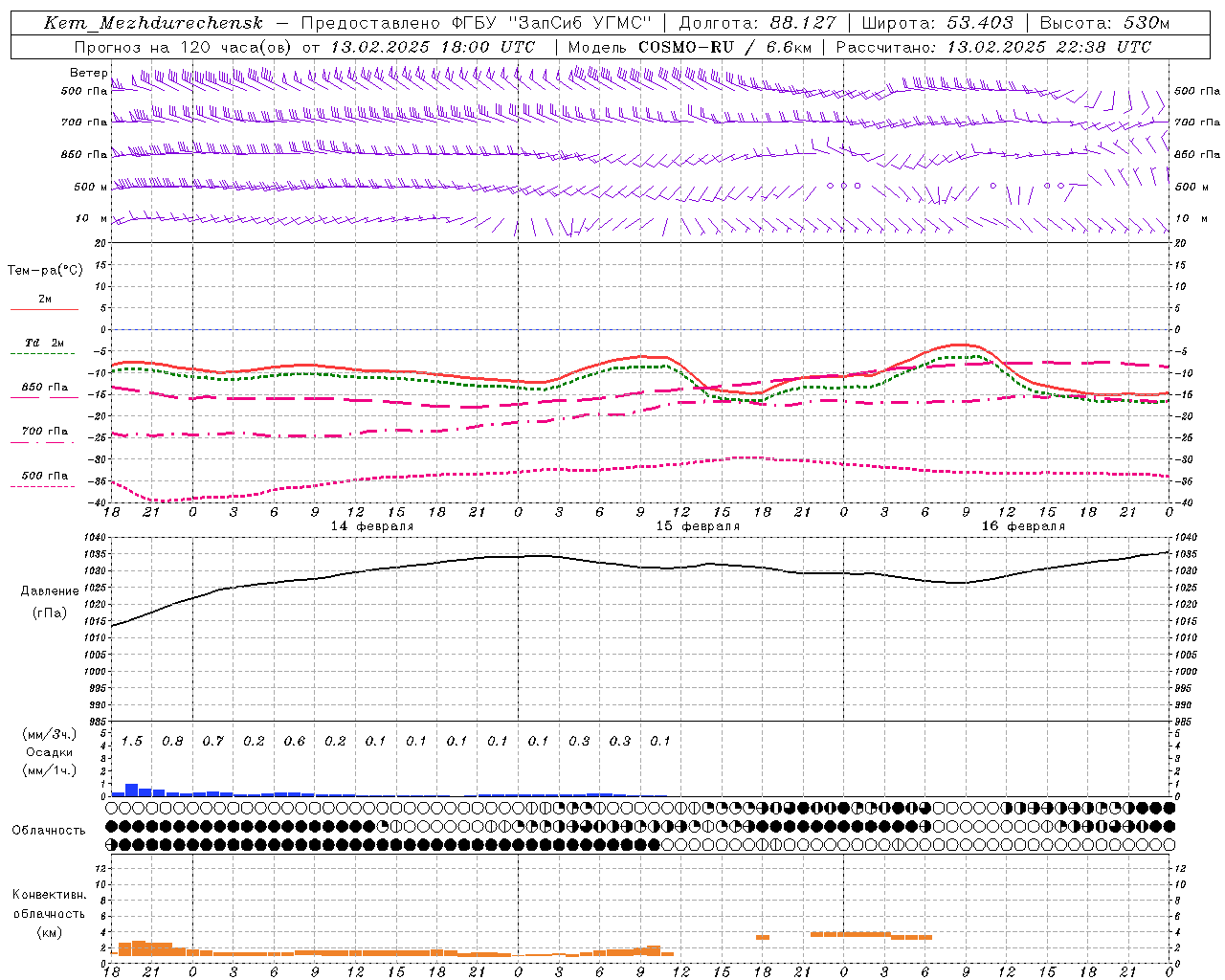Click the Конвективн. panel label
Screen dimensions: 1225x980
tap(50, 895)
